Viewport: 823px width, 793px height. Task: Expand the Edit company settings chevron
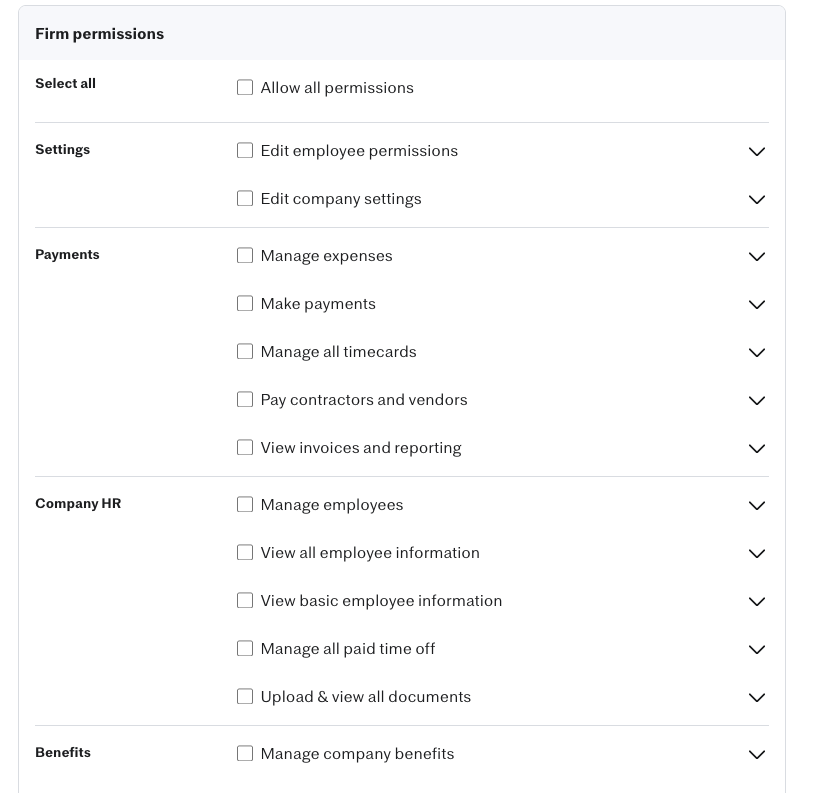[756, 199]
